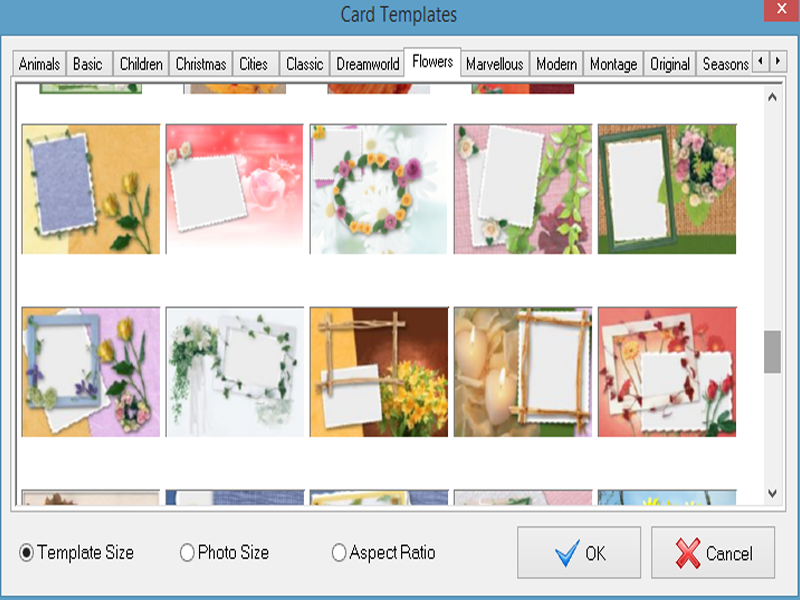The image size is (800, 600).
Task: Open the Dreamworld tab
Action: [368, 64]
